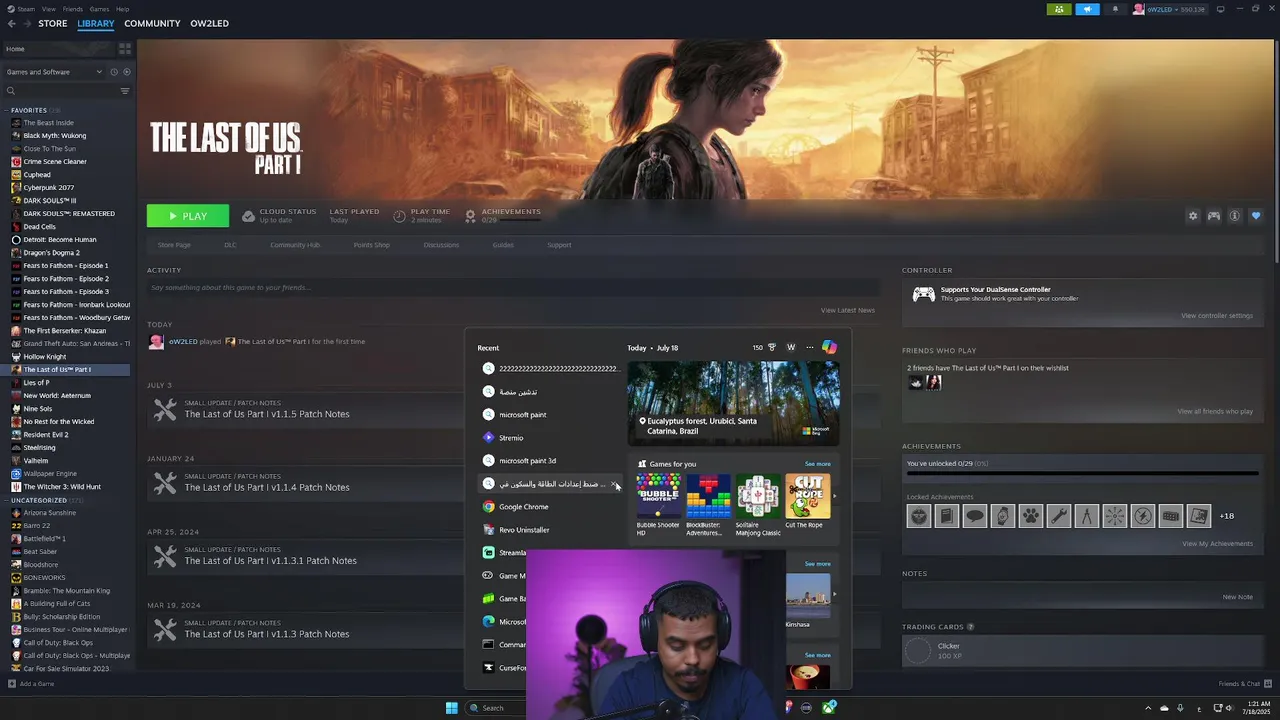Toggle the blue favorite heart icon
This screenshot has height=720, width=1280.
pyautogui.click(x=1256, y=216)
